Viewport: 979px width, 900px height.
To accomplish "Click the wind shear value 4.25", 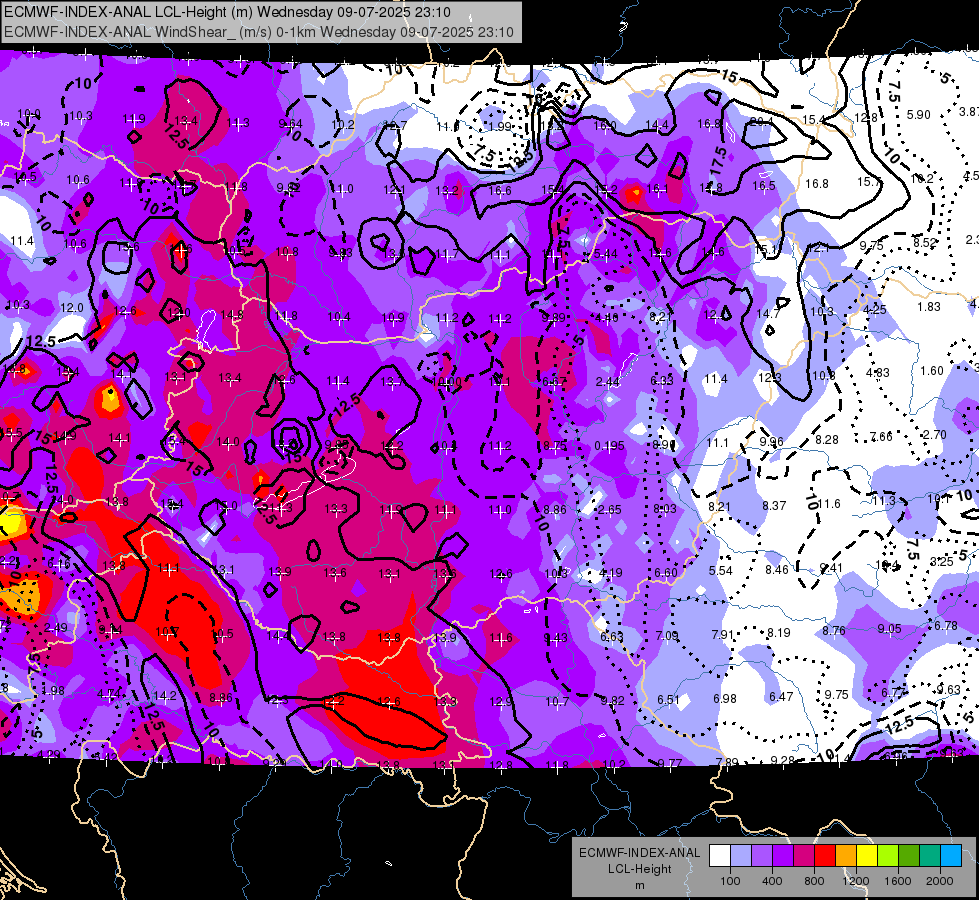I will pyautogui.click(x=875, y=310).
